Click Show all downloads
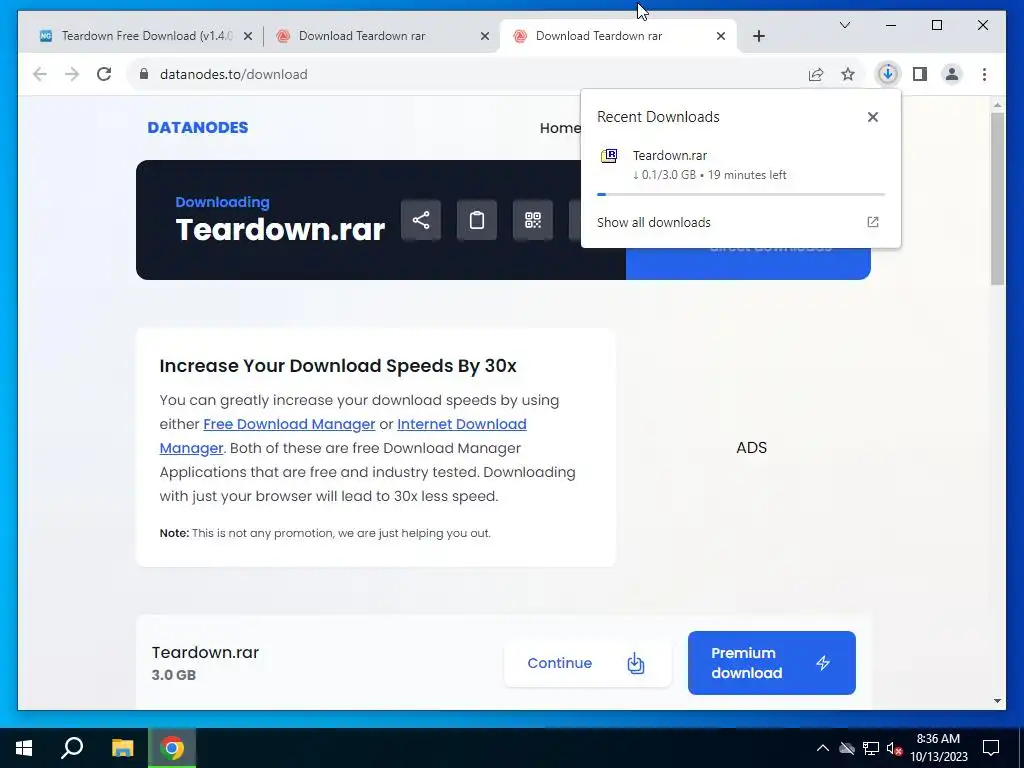The width and height of the screenshot is (1024, 768). [x=654, y=222]
